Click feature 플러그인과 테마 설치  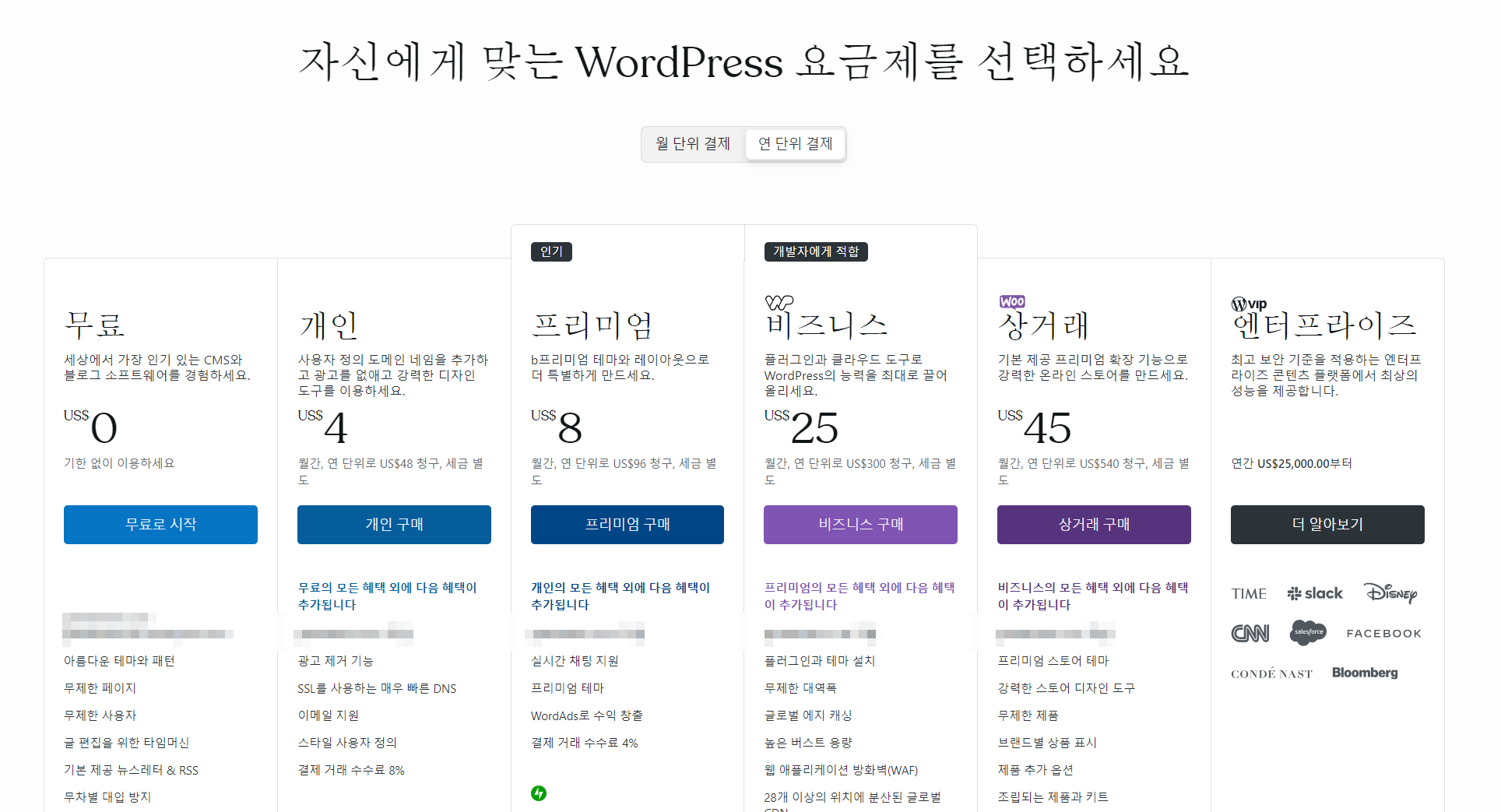click(x=820, y=661)
